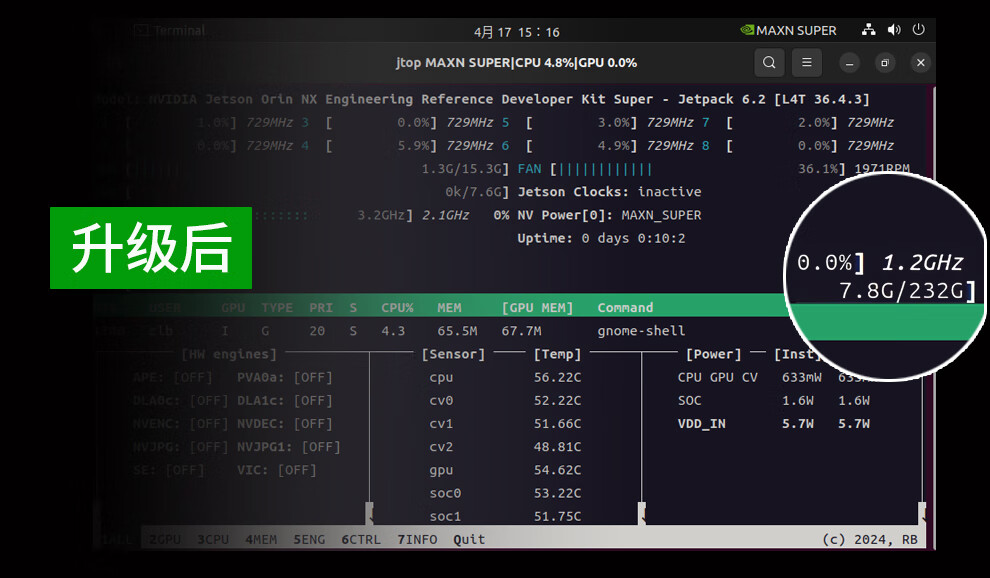Switch to the 6CTRL page
Screen dimensions: 990x578
[x=361, y=539]
